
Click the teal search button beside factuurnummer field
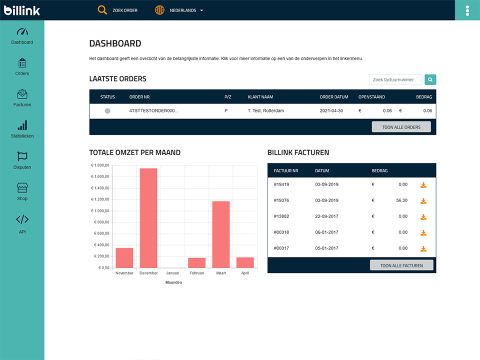430,80
